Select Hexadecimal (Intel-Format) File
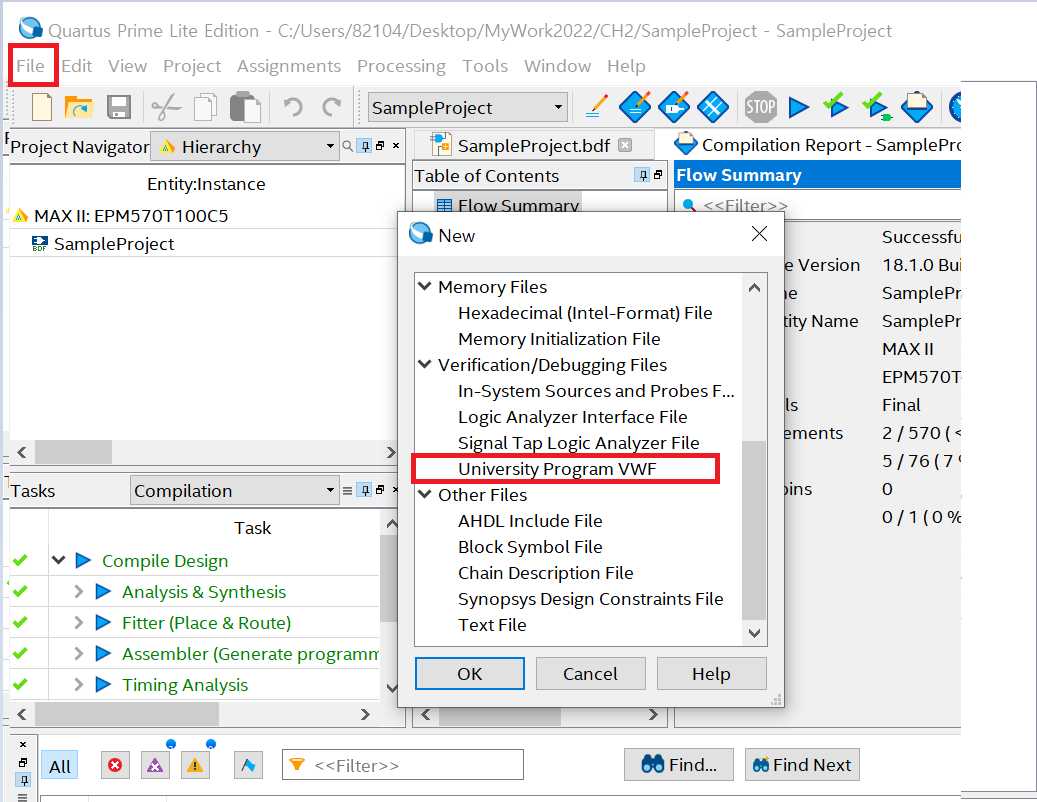The image size is (1037, 802). point(585,313)
